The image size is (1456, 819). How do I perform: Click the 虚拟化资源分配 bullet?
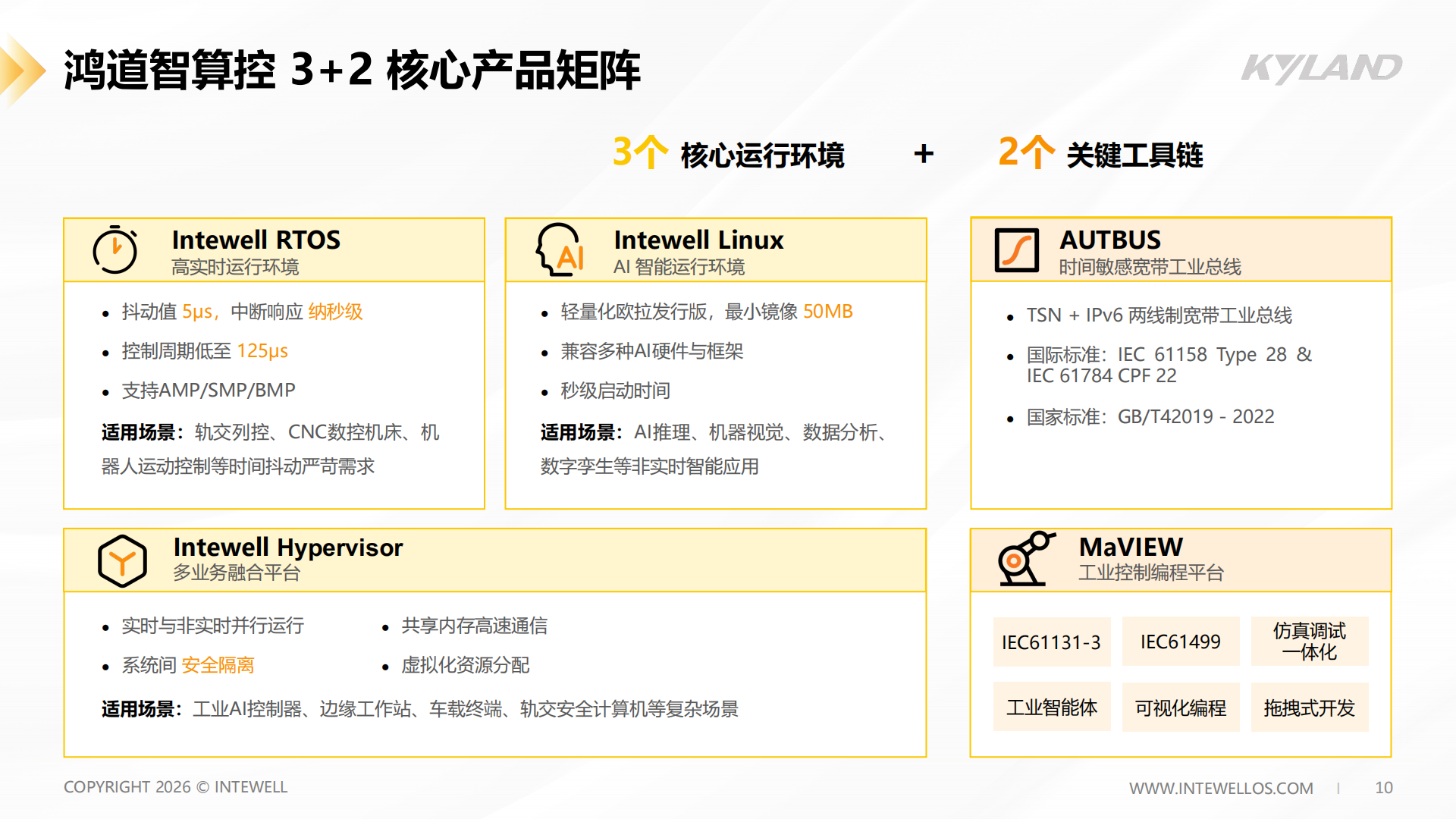[x=466, y=664]
